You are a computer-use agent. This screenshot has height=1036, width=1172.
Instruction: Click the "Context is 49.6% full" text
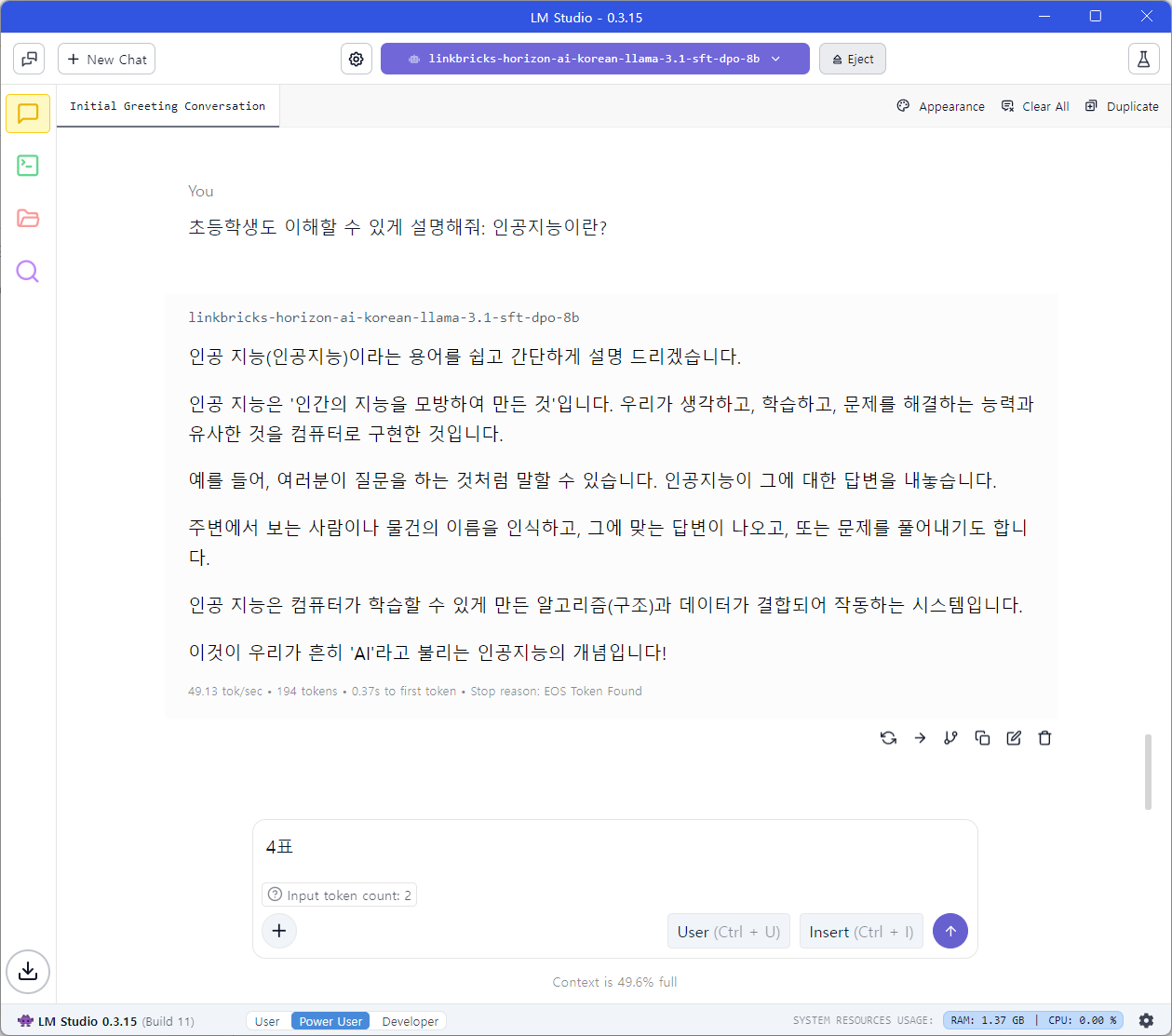coord(614,982)
